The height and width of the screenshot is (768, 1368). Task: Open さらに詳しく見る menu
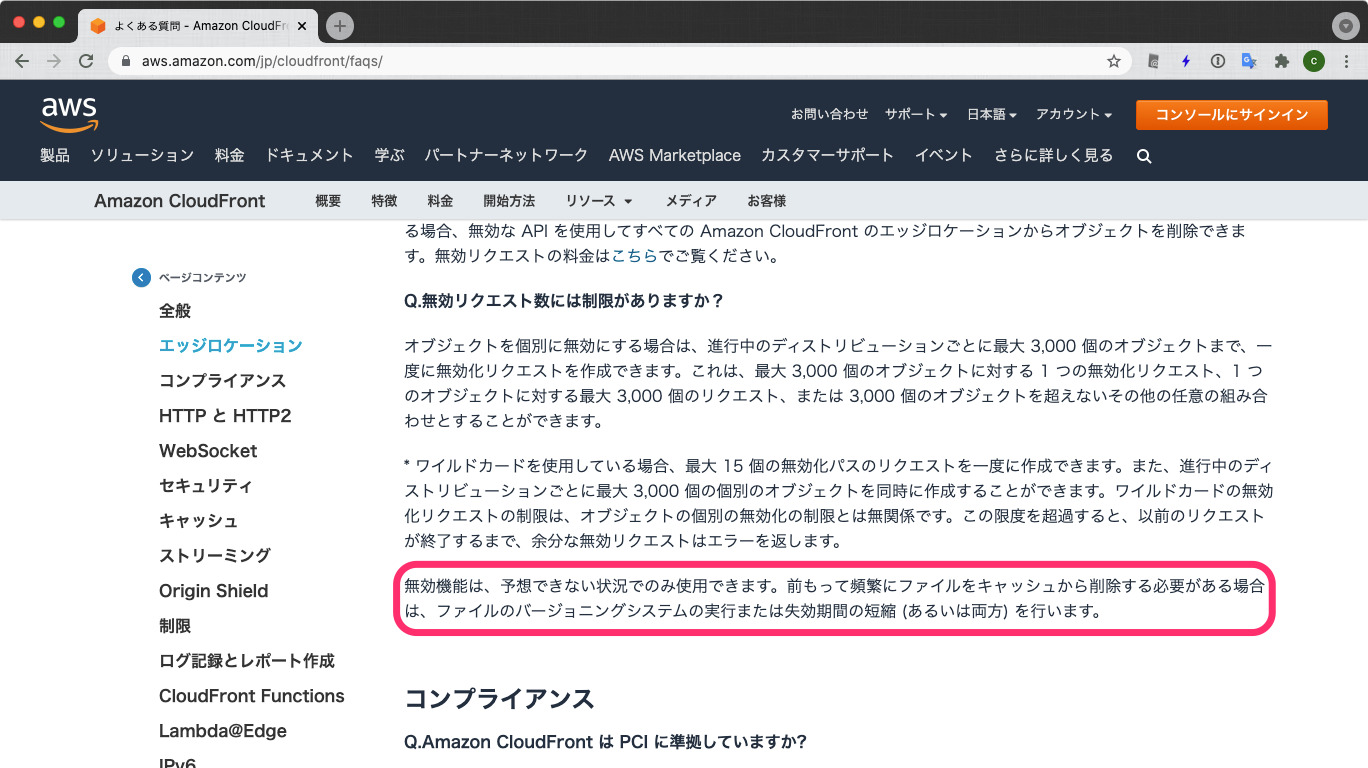pos(1053,155)
